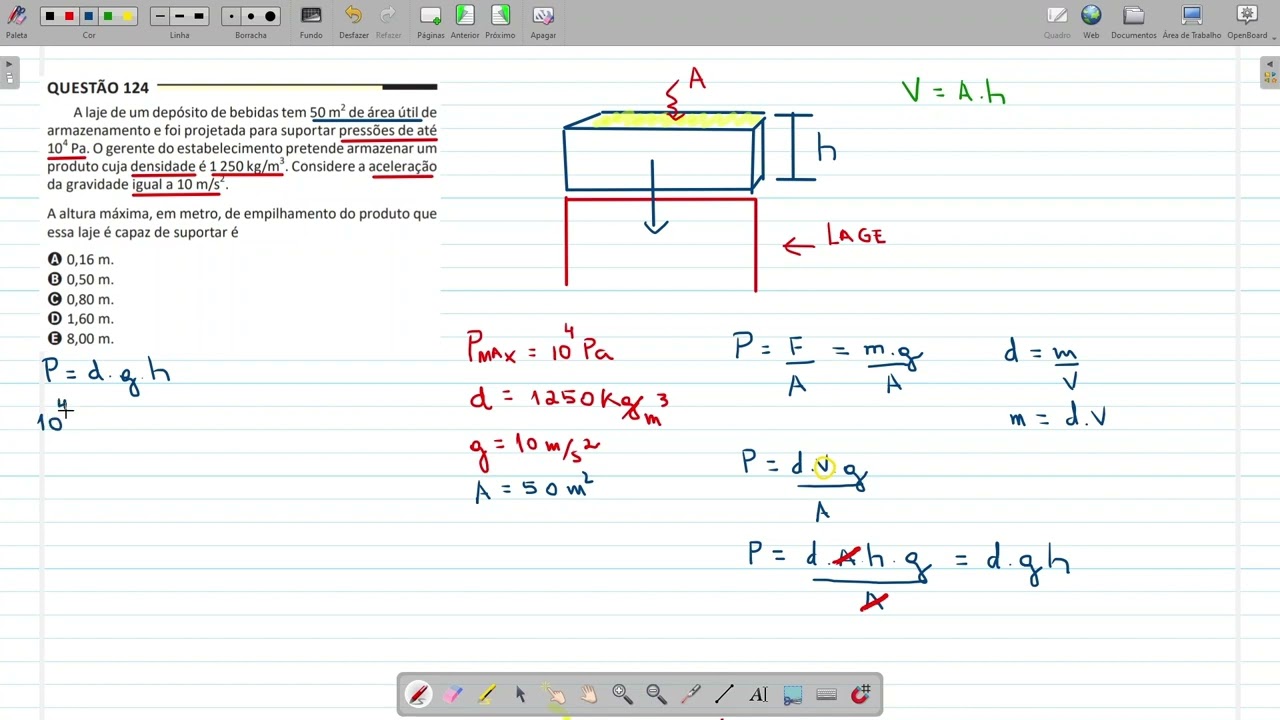This screenshot has height=720, width=1280.
Task: Select the straight Line drawing tool
Action: (724, 694)
